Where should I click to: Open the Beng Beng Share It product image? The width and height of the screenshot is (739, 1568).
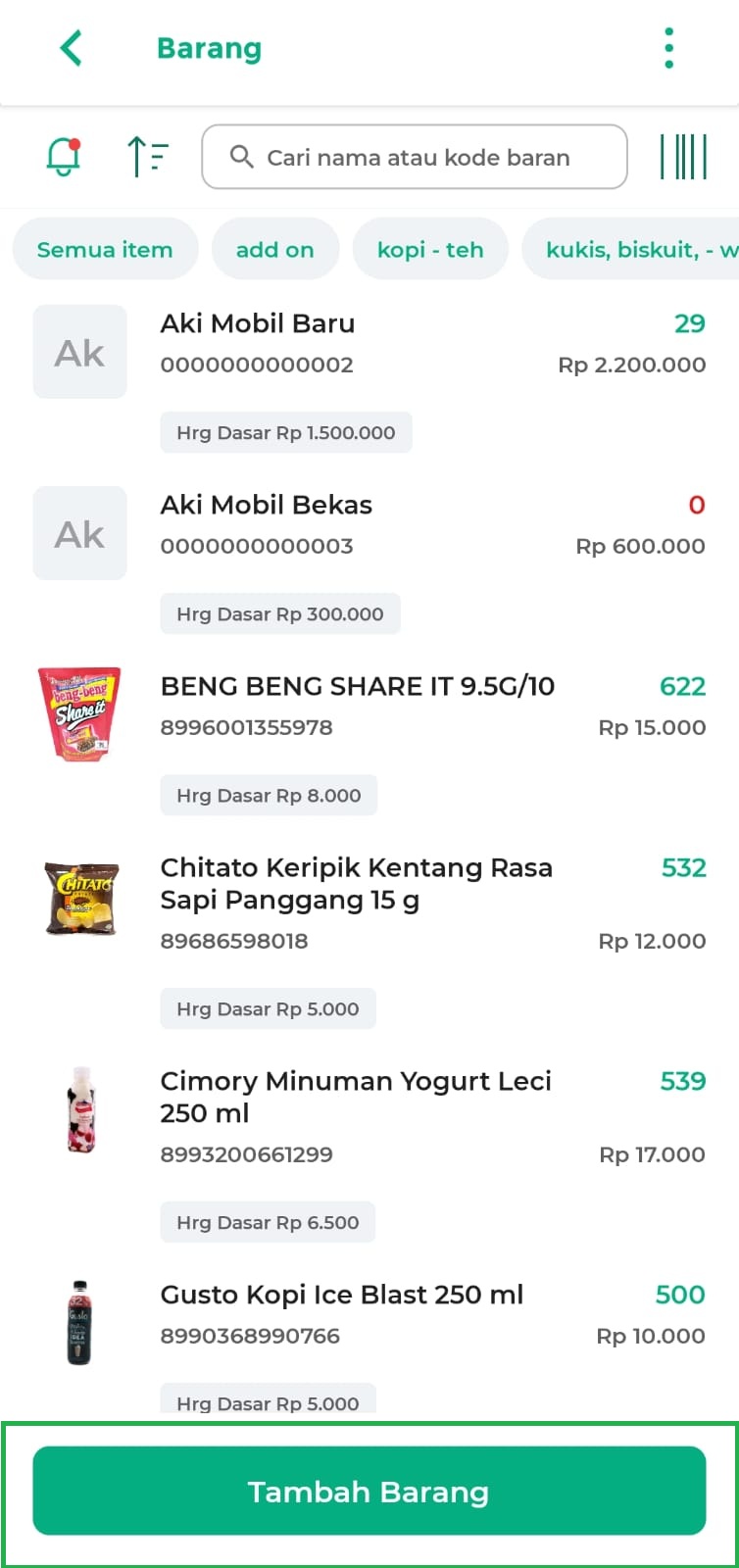click(x=80, y=714)
